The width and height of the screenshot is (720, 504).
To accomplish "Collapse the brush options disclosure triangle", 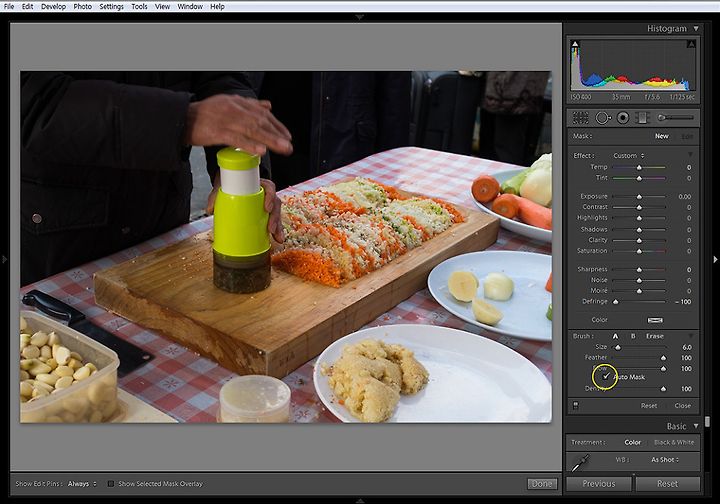I will tap(690, 336).
